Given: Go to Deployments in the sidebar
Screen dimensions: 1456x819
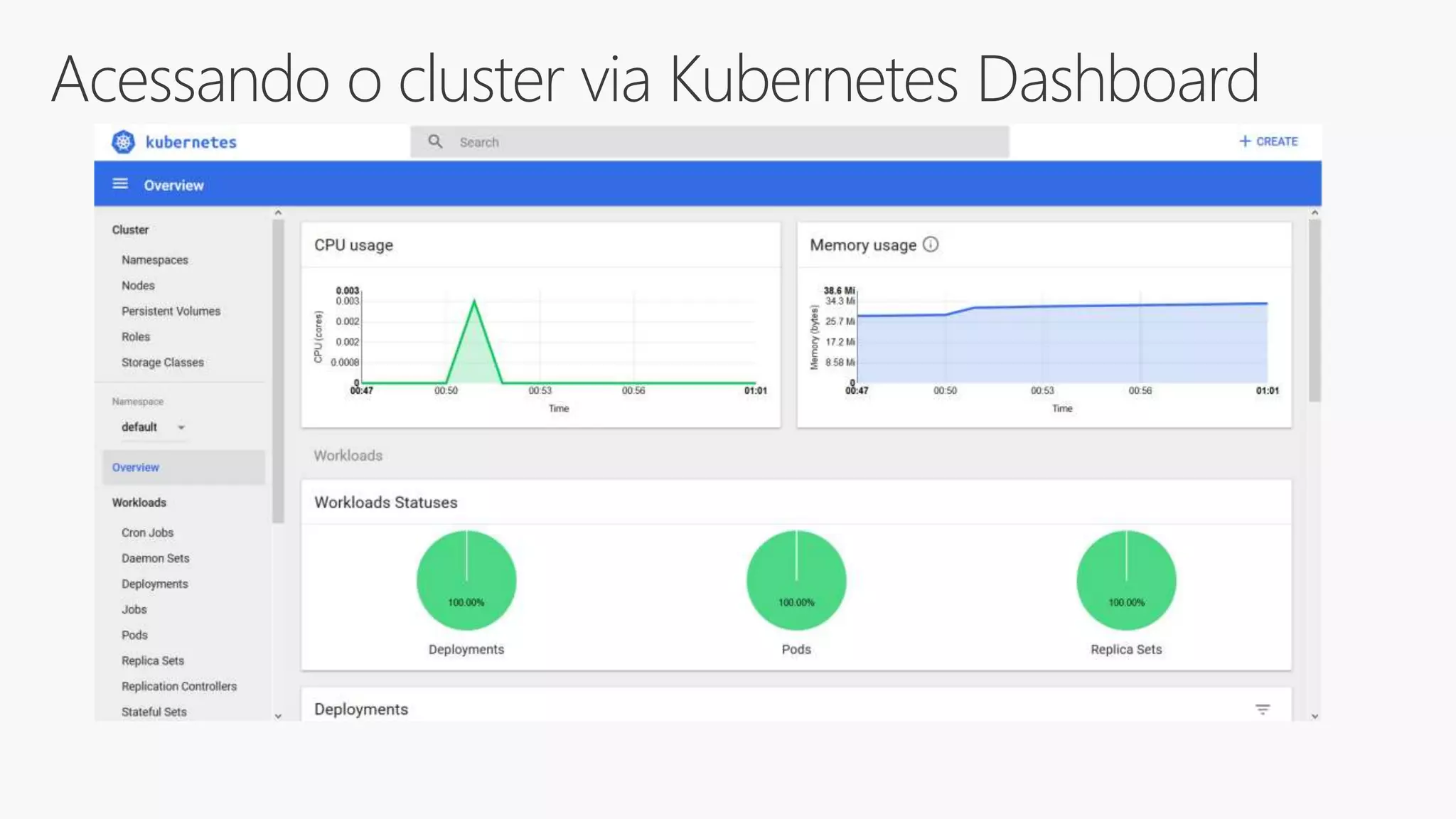Looking at the screenshot, I should point(155,584).
